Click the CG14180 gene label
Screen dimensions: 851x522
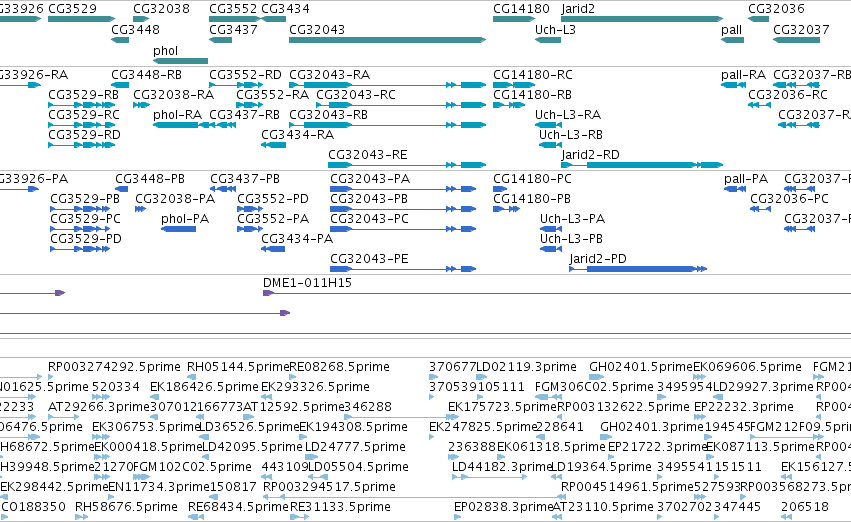pyautogui.click(x=521, y=9)
